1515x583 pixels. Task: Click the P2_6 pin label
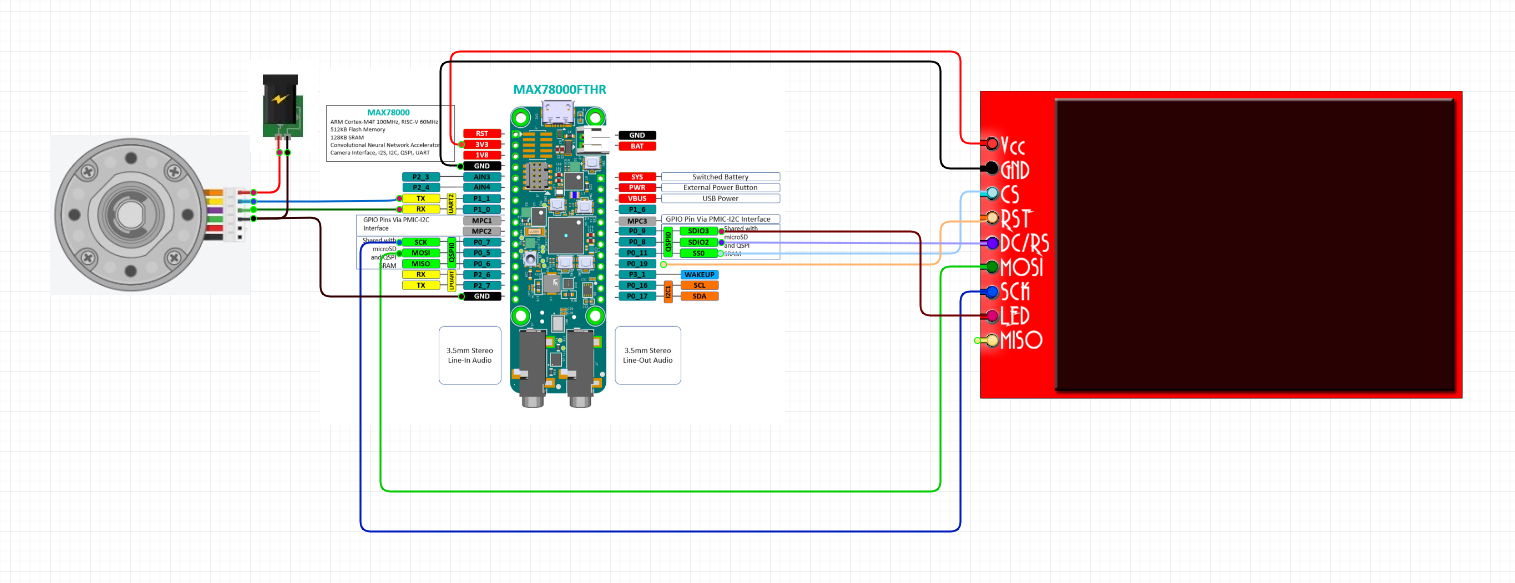point(482,275)
